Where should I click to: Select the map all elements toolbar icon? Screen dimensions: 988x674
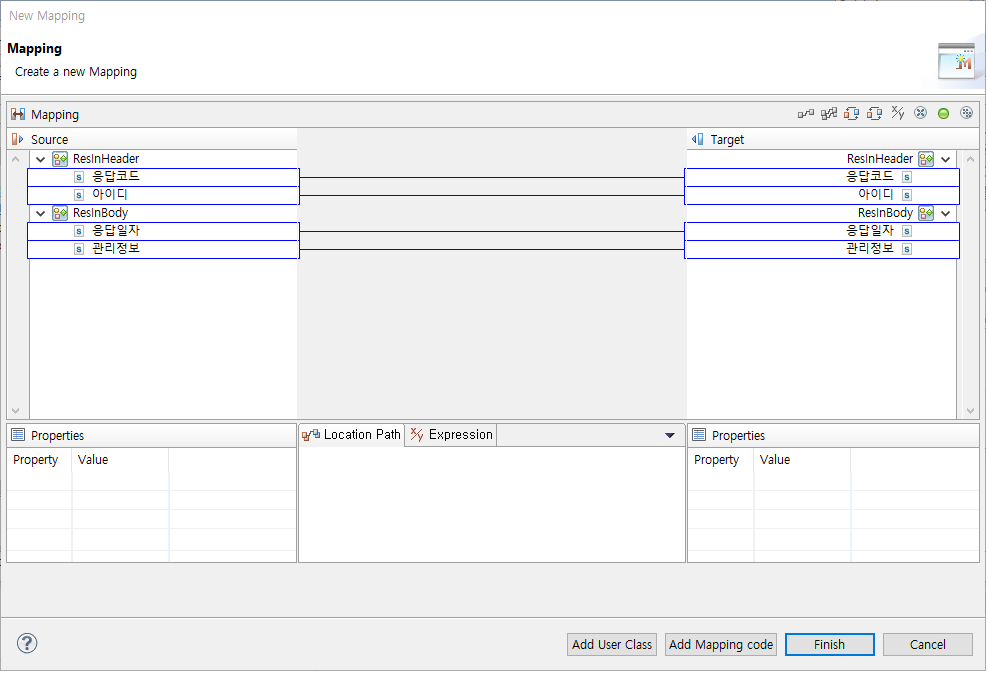(x=828, y=113)
